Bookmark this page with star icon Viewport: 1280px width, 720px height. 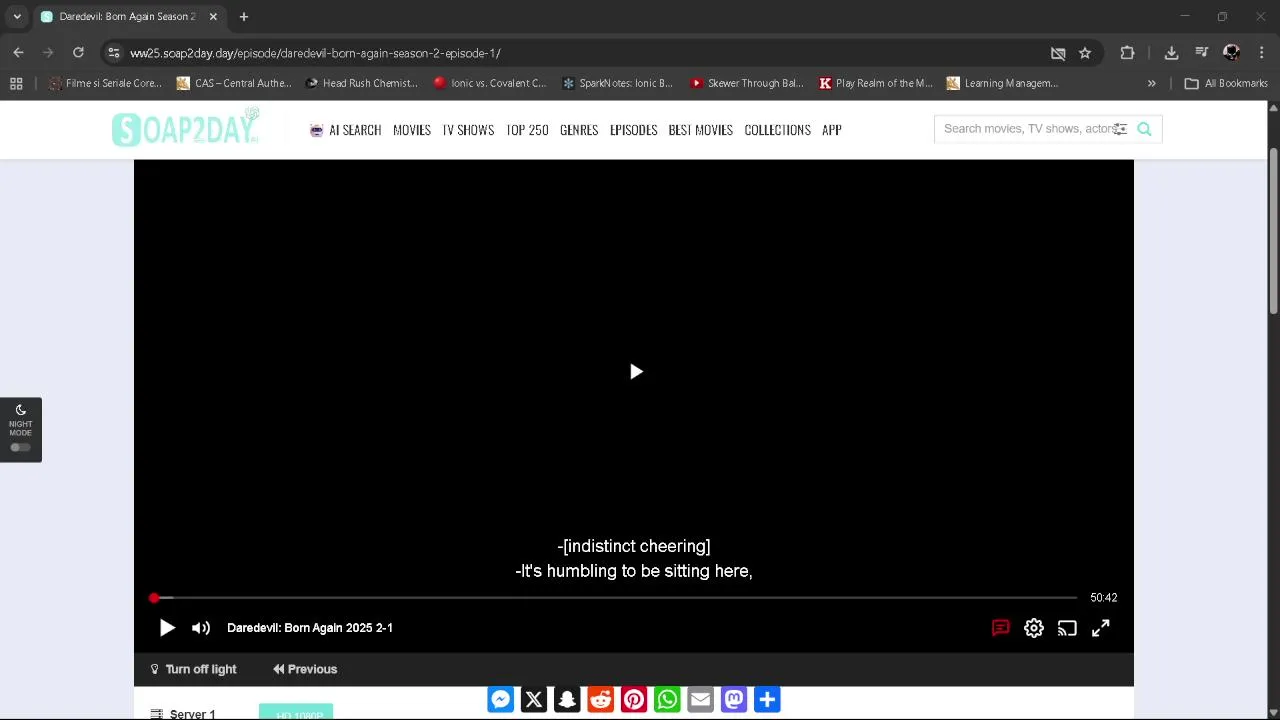(x=1085, y=53)
